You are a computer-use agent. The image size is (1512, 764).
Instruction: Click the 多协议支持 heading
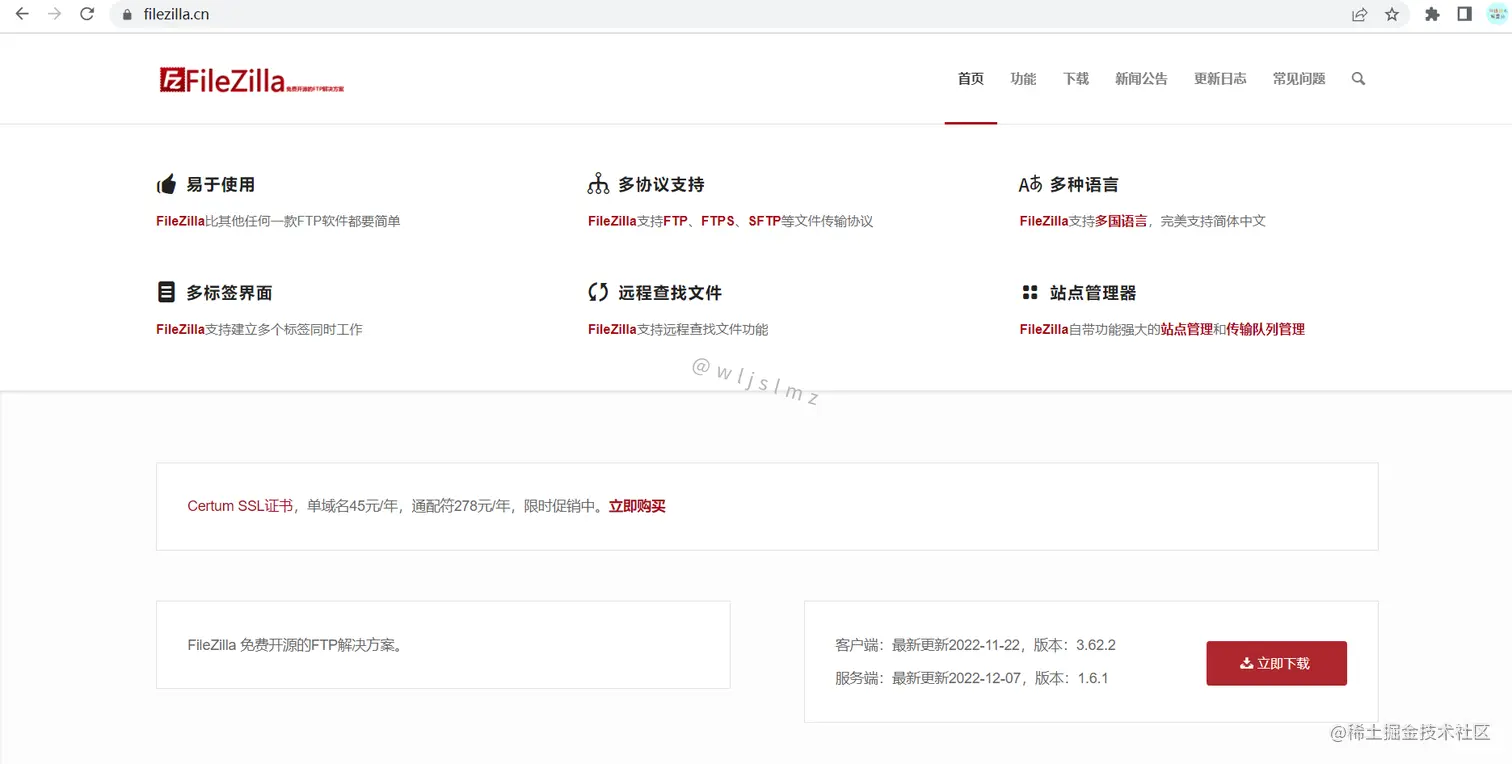[x=661, y=185]
